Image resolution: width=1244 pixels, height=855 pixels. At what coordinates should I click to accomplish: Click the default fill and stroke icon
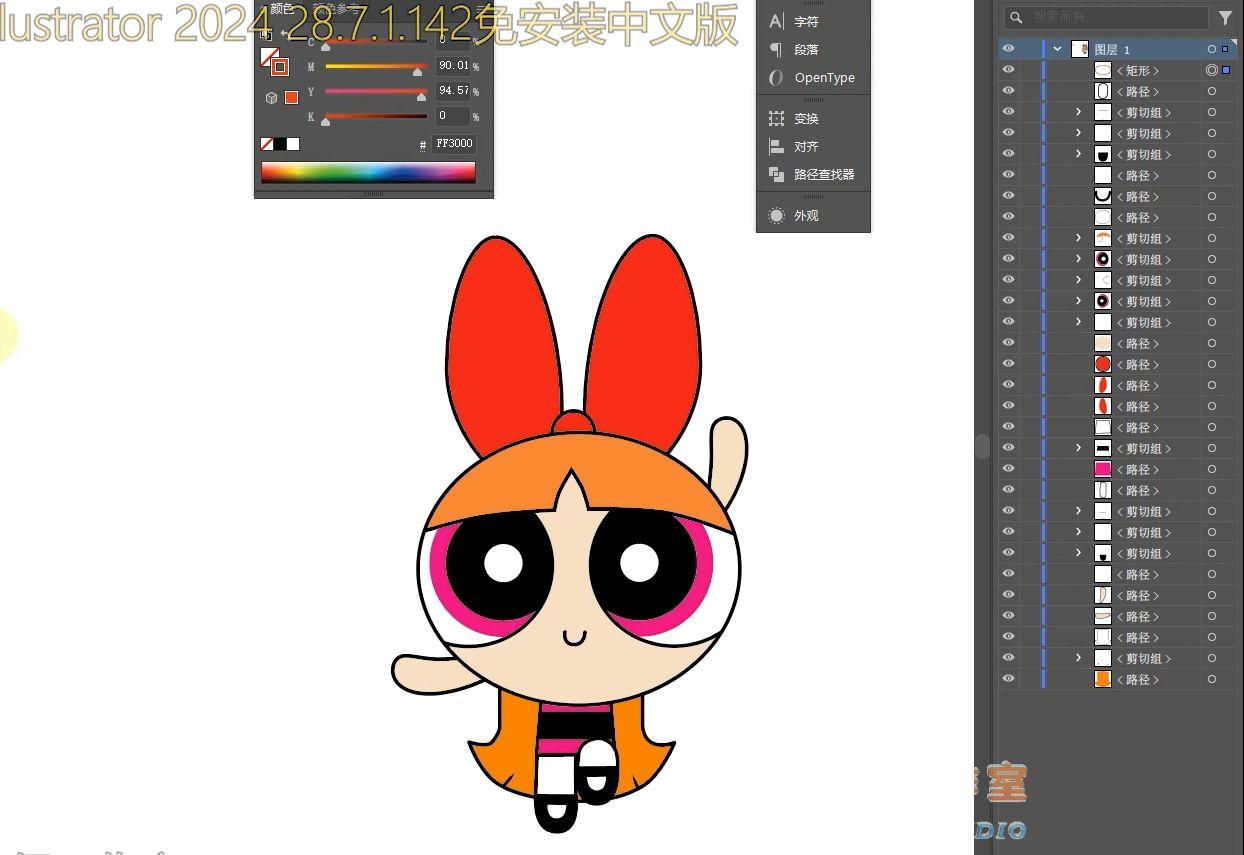(x=266, y=34)
